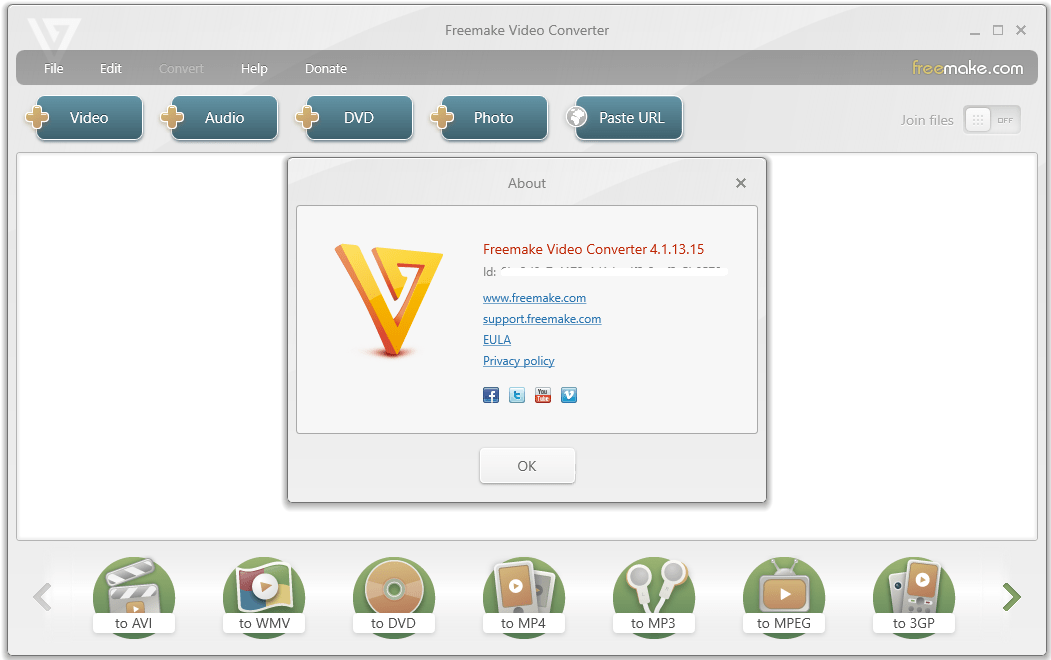The height and width of the screenshot is (660, 1051).
Task: Open the support.freemake.com link
Action: 542,319
